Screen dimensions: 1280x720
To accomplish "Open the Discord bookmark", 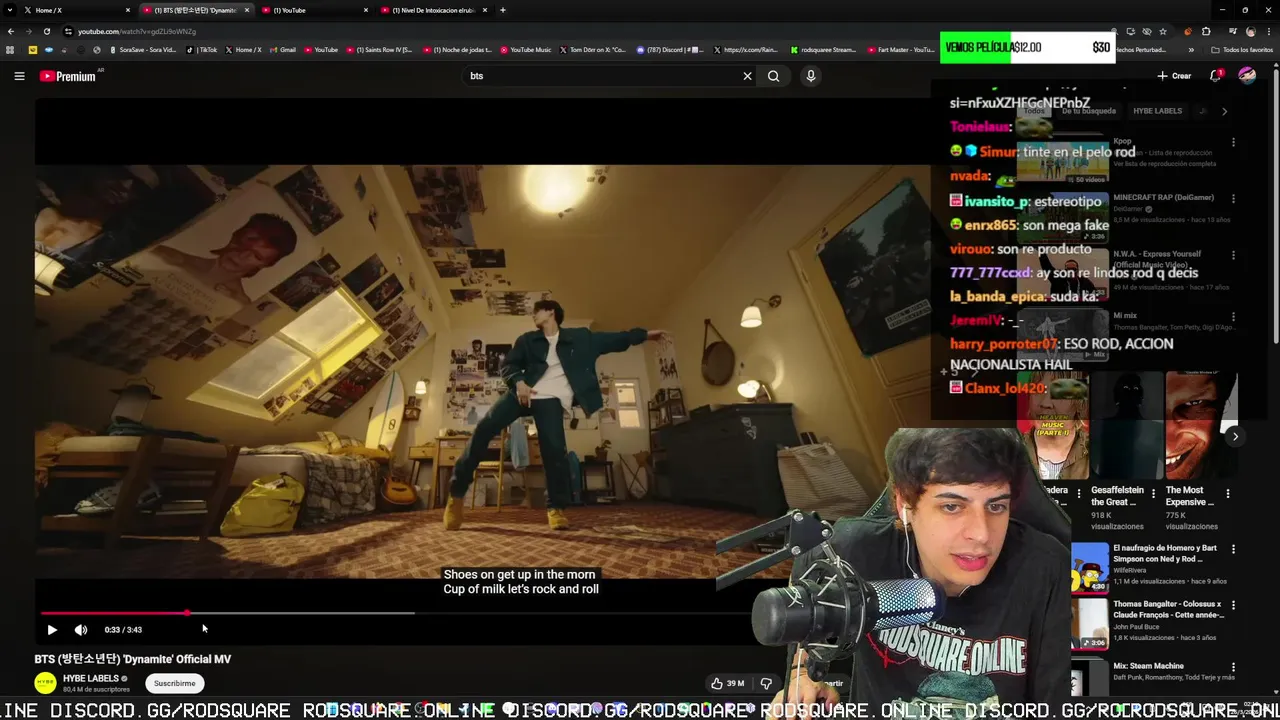I will tap(671, 50).
